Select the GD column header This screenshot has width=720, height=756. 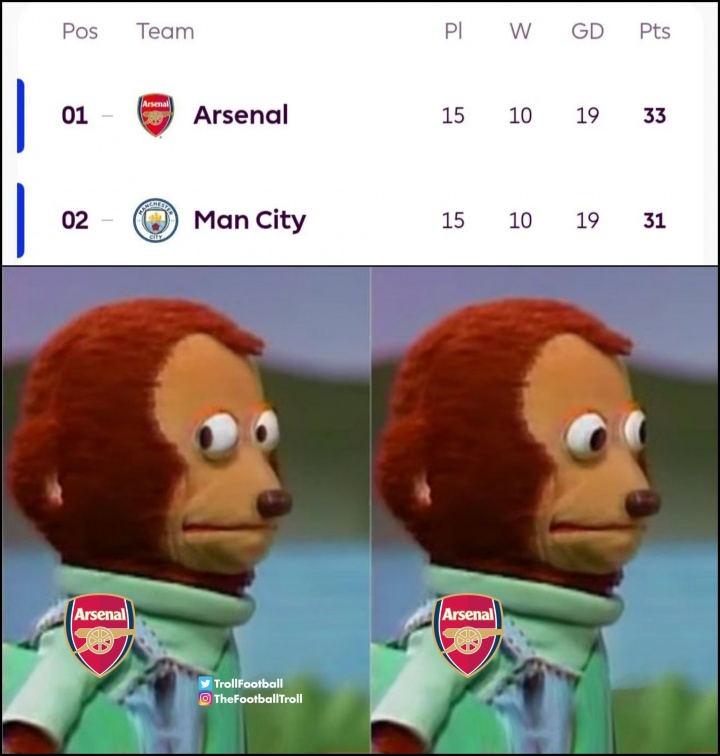point(587,31)
